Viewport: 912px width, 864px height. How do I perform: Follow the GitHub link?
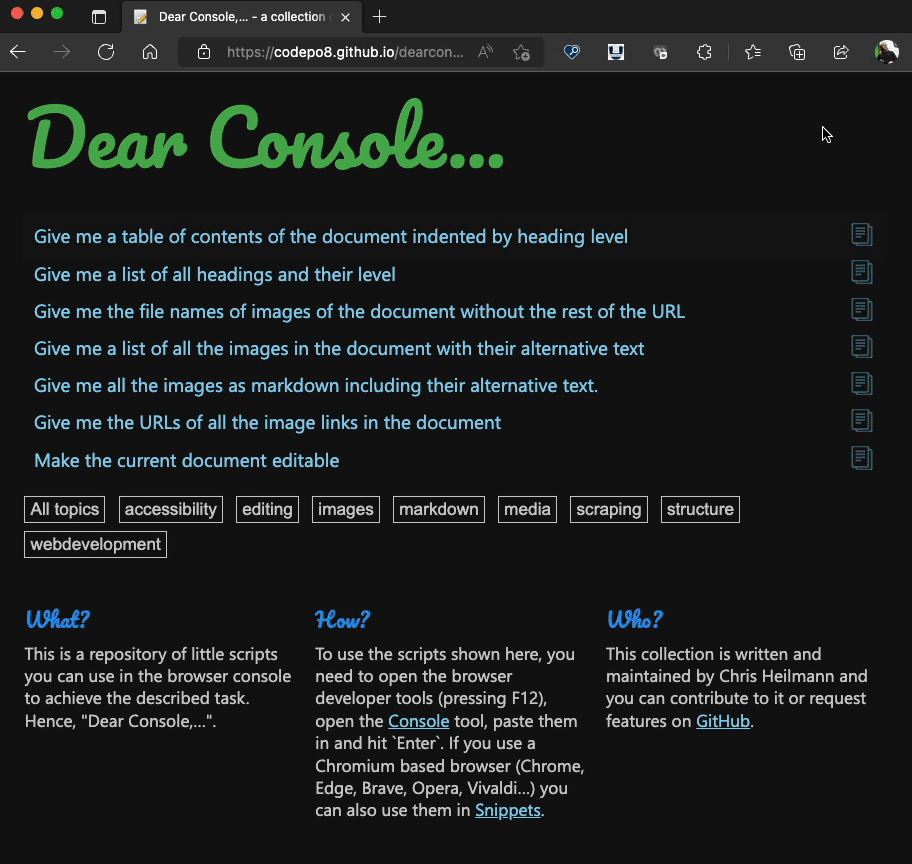pyautogui.click(x=722, y=720)
